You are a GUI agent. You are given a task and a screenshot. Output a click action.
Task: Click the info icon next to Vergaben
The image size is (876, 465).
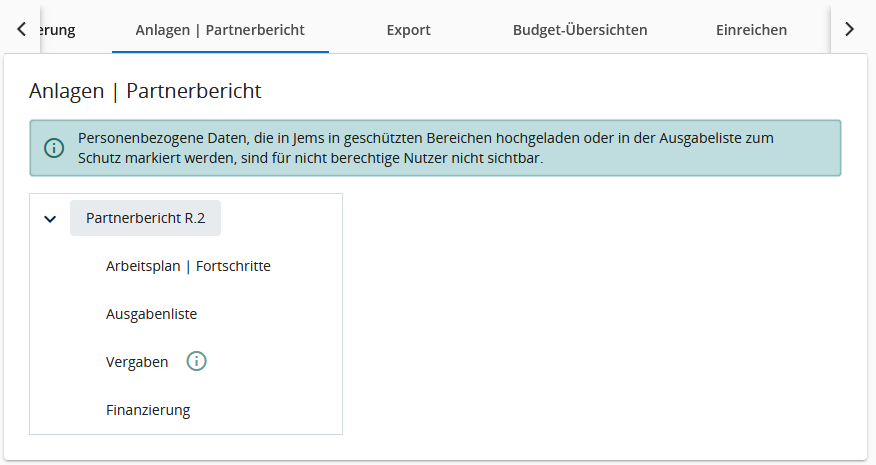(x=197, y=362)
